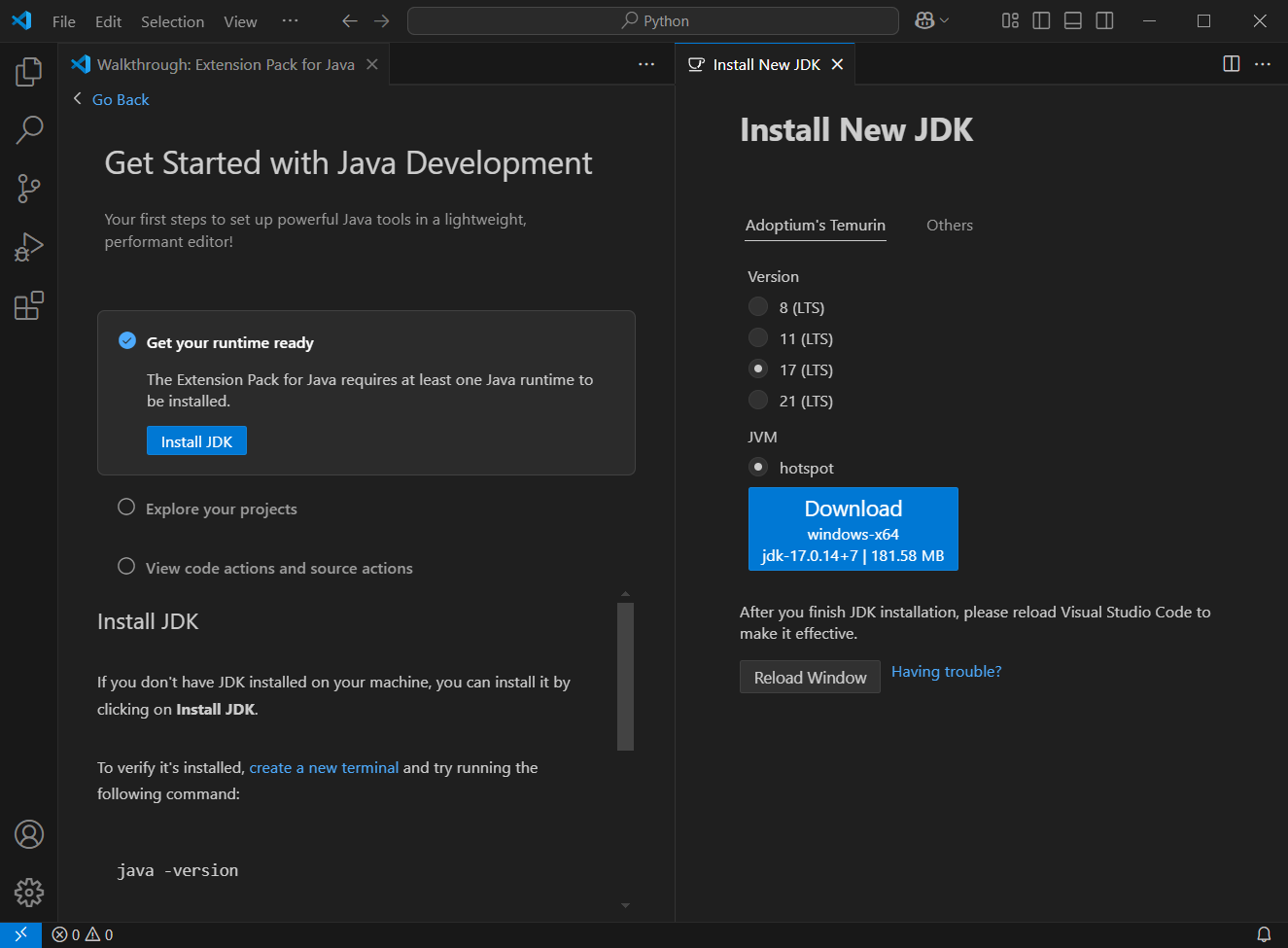The height and width of the screenshot is (948, 1288).
Task: Open the Selection menu
Action: tap(172, 21)
